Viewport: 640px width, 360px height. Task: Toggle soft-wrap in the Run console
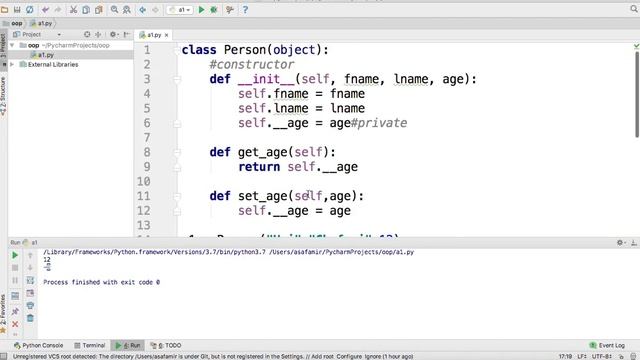tap(30, 280)
